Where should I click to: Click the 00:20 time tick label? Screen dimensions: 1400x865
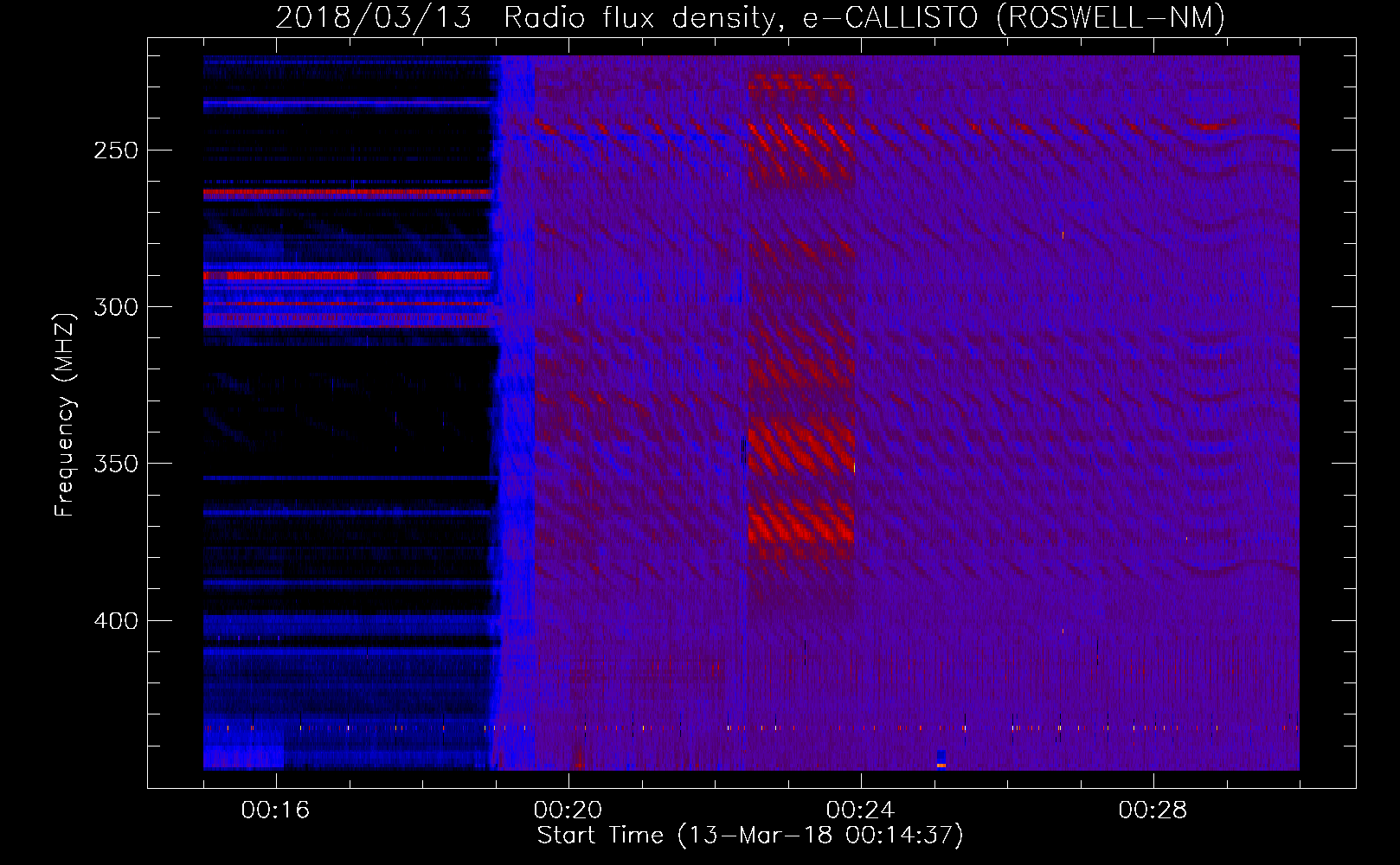[x=568, y=811]
